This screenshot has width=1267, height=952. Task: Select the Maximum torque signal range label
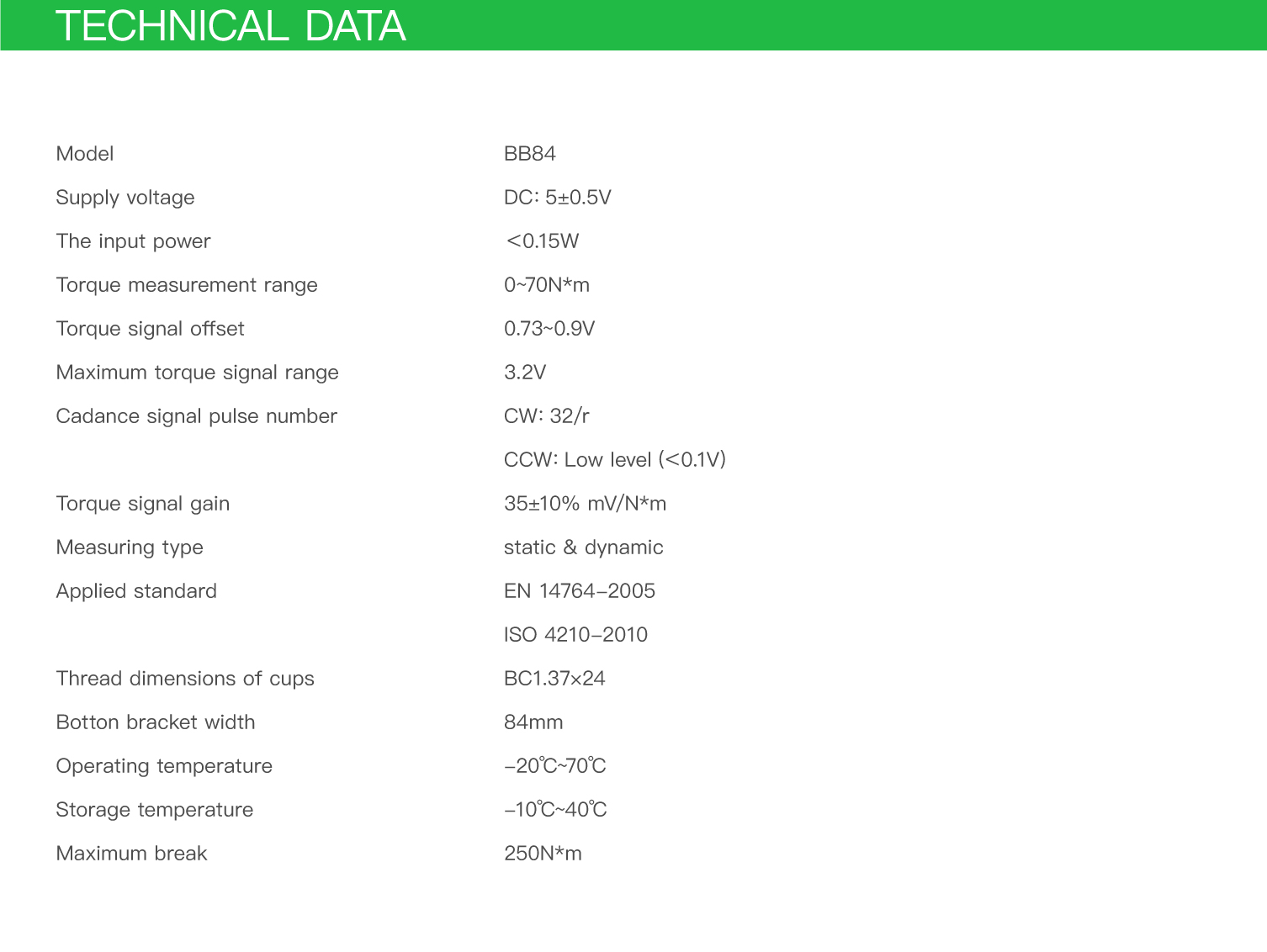[198, 373]
